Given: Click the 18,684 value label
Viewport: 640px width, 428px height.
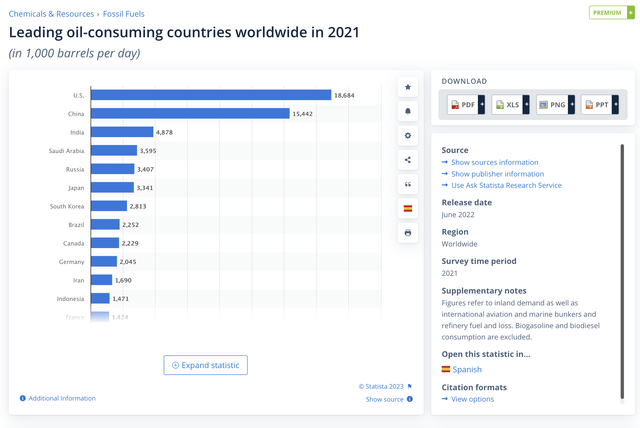Looking at the screenshot, I should click(x=344, y=95).
